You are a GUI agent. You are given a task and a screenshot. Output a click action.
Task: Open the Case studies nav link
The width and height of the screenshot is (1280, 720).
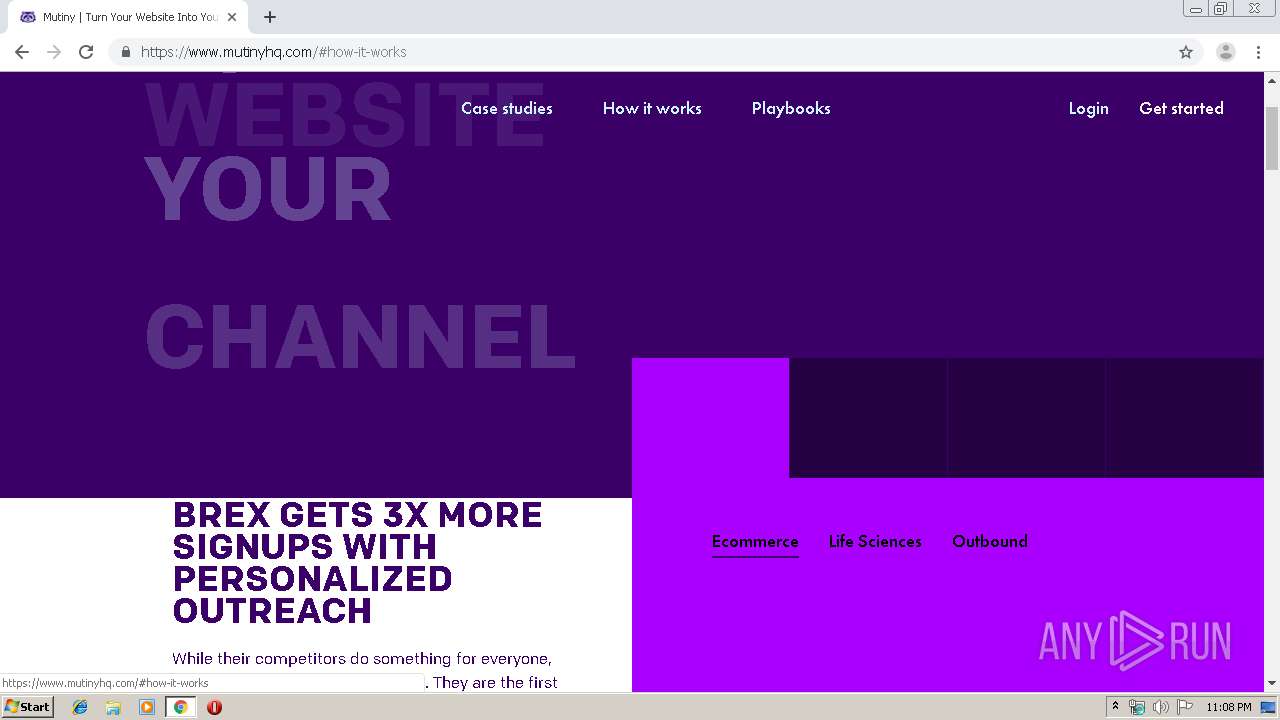coord(507,108)
